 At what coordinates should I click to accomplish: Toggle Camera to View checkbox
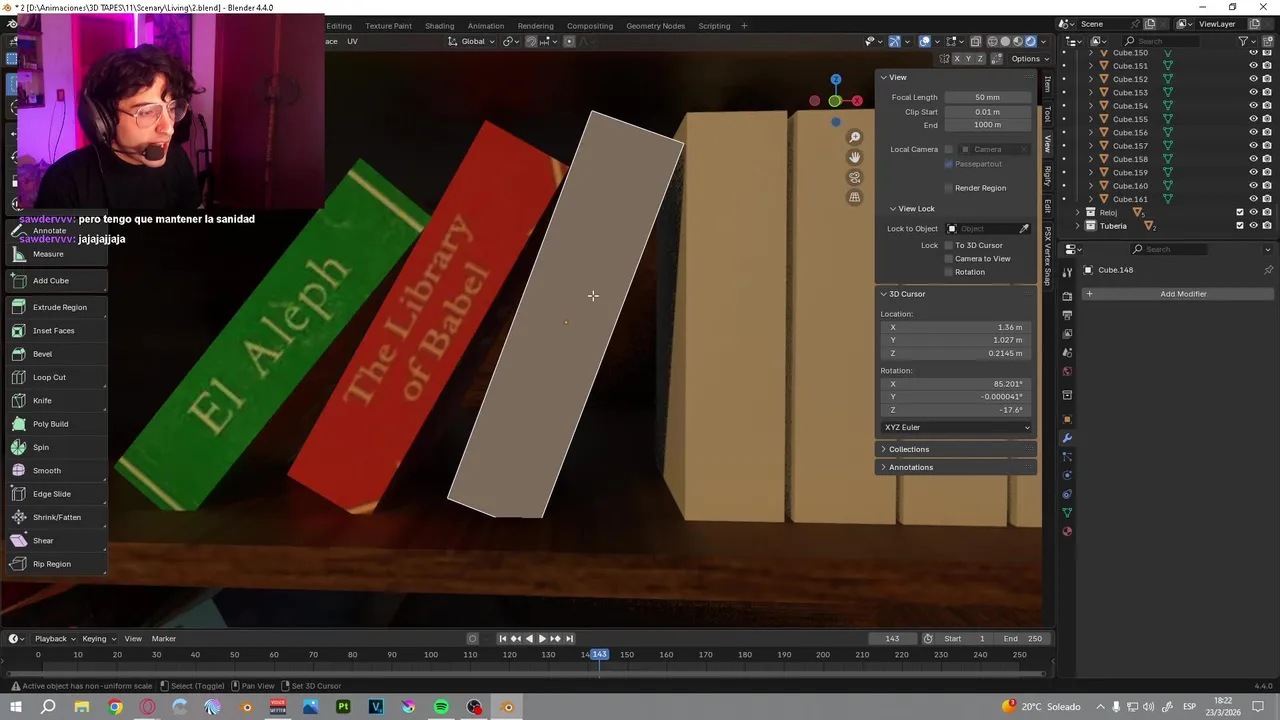[949, 258]
